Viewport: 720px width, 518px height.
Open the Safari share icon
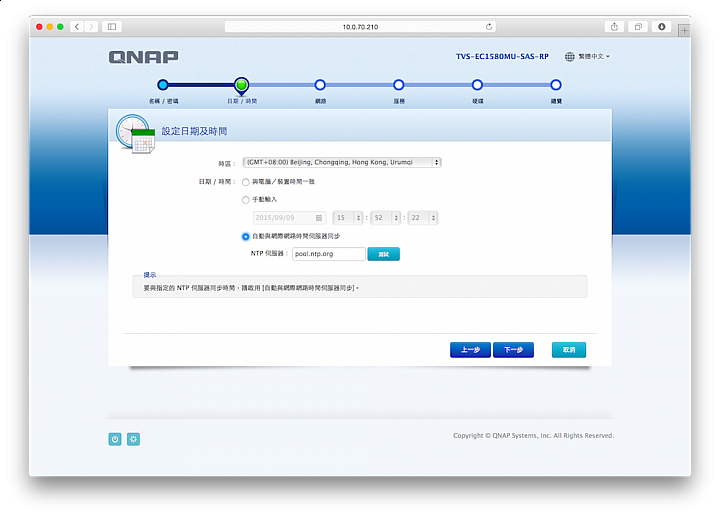[614, 27]
